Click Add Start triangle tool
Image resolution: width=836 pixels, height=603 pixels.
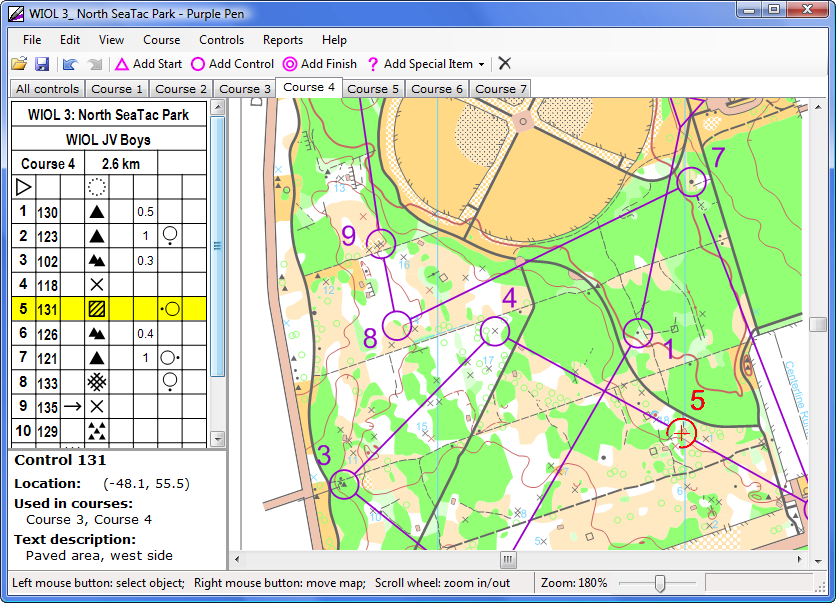click(148, 64)
